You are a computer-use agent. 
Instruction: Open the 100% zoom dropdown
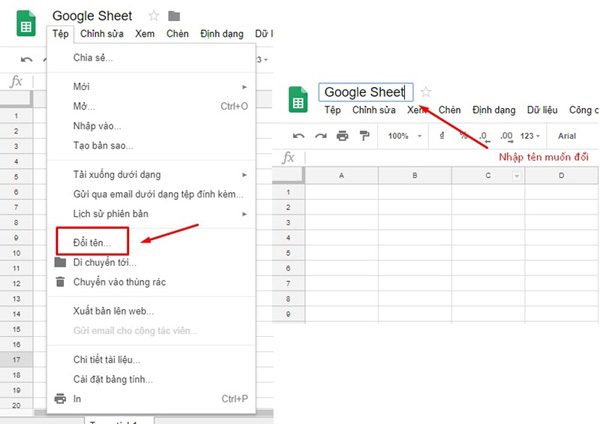click(x=405, y=136)
